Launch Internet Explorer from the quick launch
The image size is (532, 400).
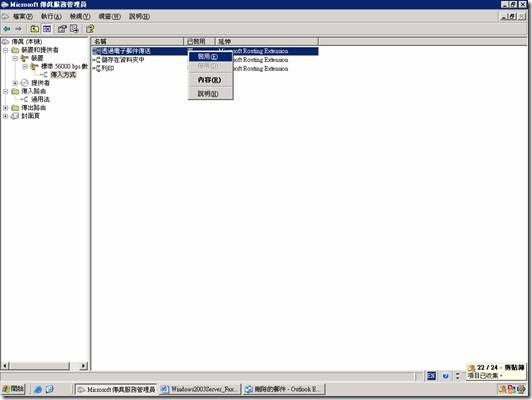point(38,389)
